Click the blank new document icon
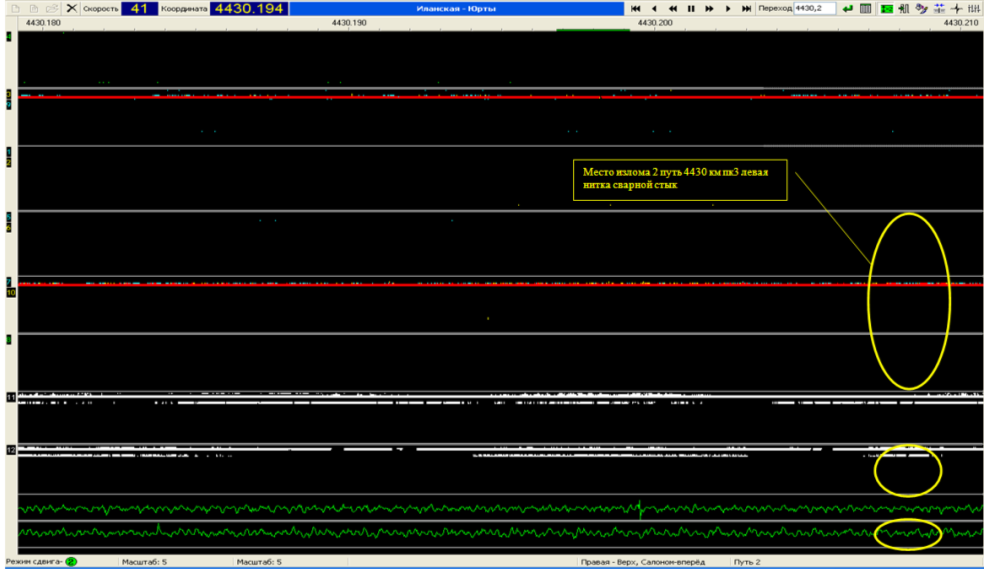The width and height of the screenshot is (984, 569). pos(13,8)
